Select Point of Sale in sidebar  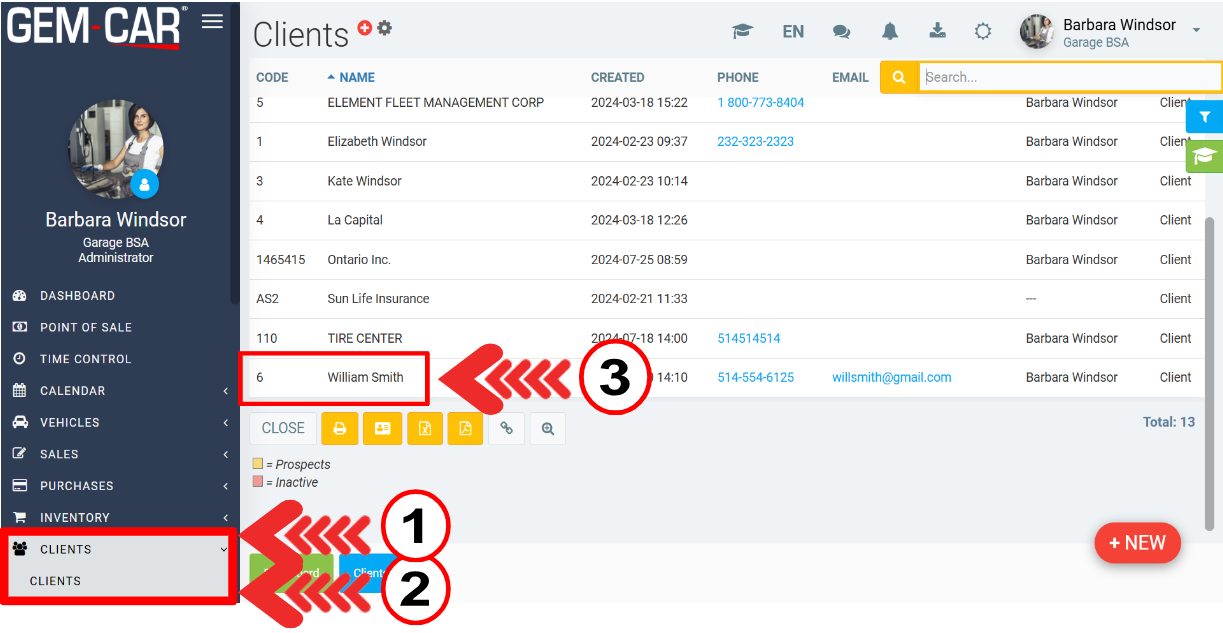point(85,327)
